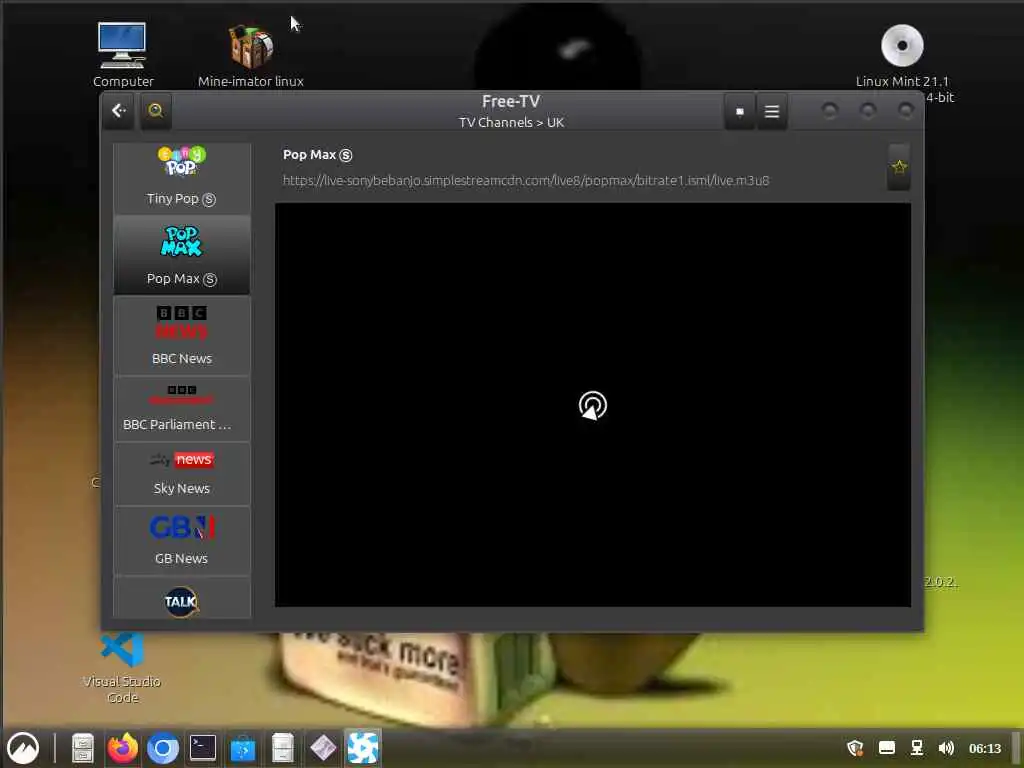Open the Linux Mint start menu
The width and height of the screenshot is (1024, 768).
click(24, 748)
